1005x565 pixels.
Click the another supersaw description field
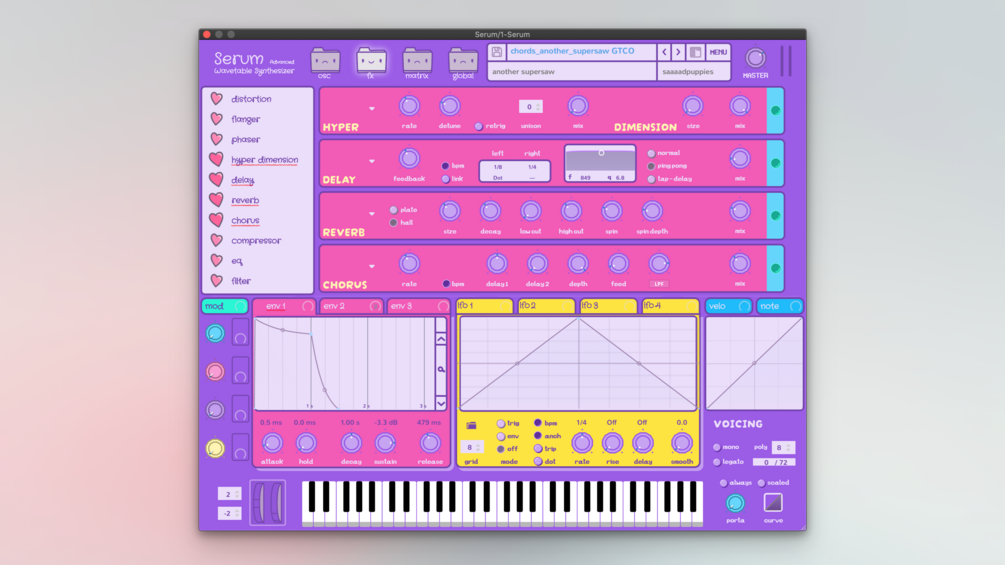click(x=572, y=72)
